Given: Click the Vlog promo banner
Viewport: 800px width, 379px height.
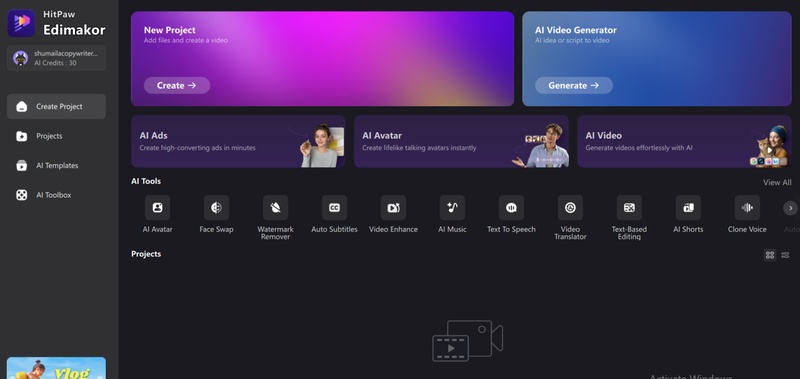Looking at the screenshot, I should click(x=56, y=368).
